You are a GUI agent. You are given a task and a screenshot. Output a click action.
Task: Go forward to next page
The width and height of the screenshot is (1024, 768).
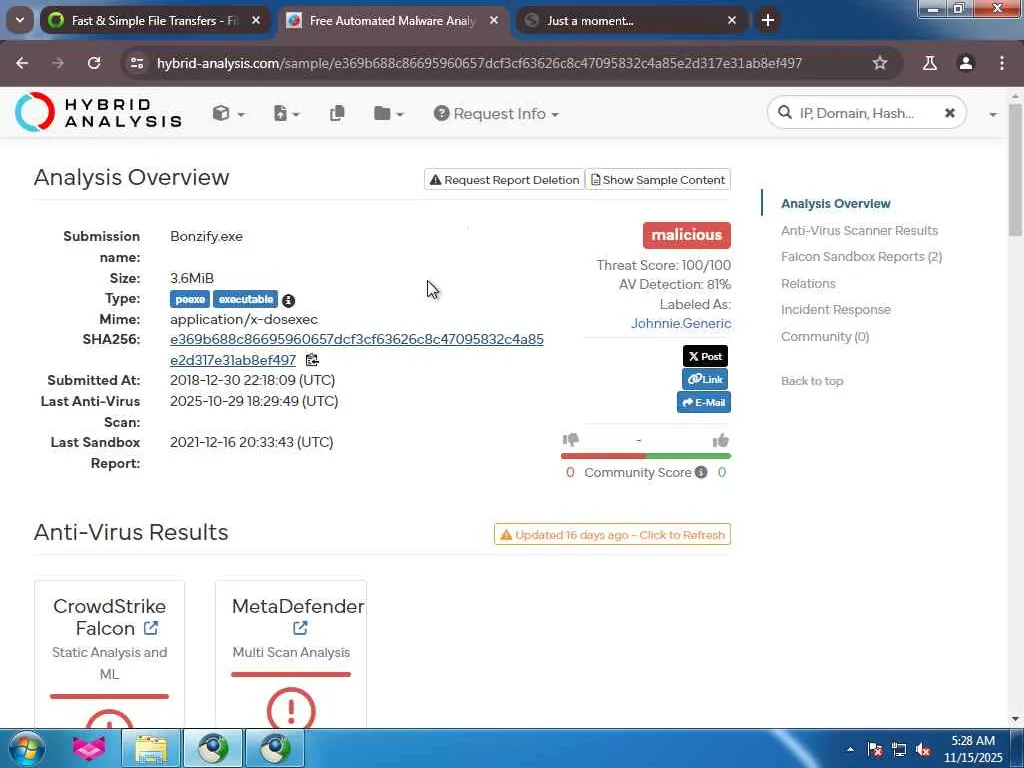point(58,63)
